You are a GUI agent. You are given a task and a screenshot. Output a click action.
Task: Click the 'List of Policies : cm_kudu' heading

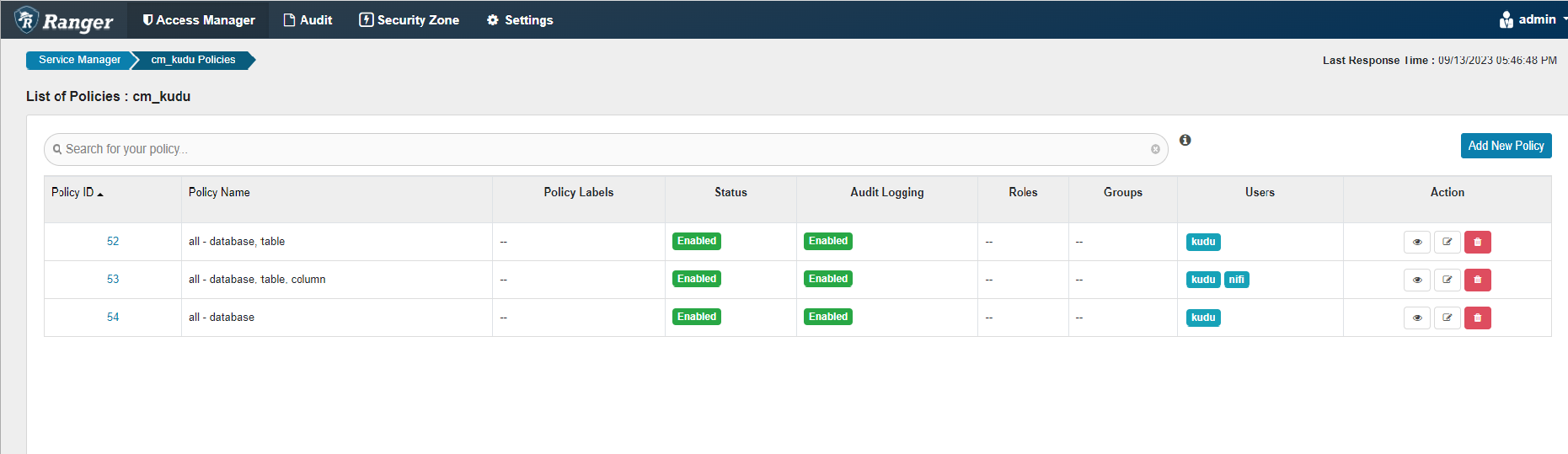click(x=108, y=96)
